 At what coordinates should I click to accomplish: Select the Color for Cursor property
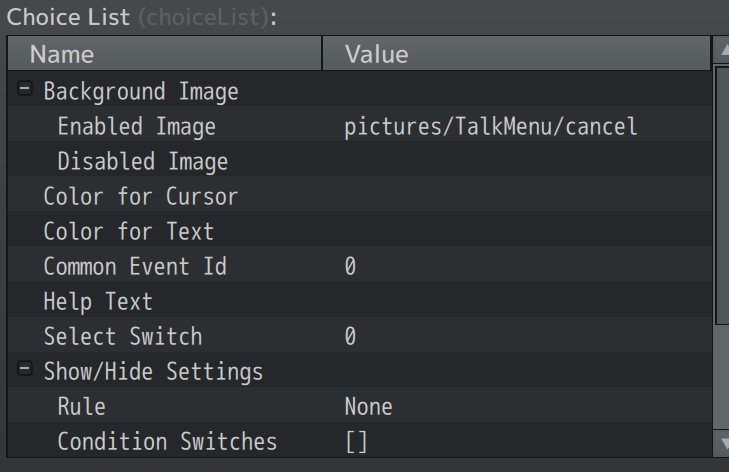(140, 197)
